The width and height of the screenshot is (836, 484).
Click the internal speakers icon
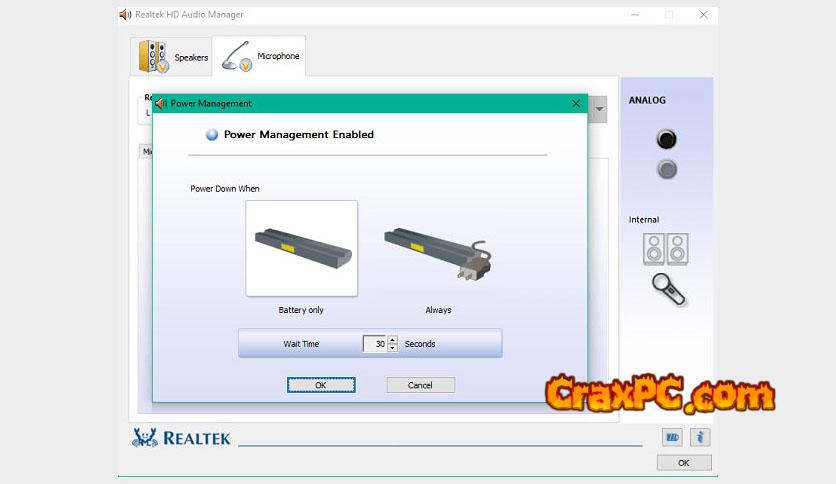(666, 249)
